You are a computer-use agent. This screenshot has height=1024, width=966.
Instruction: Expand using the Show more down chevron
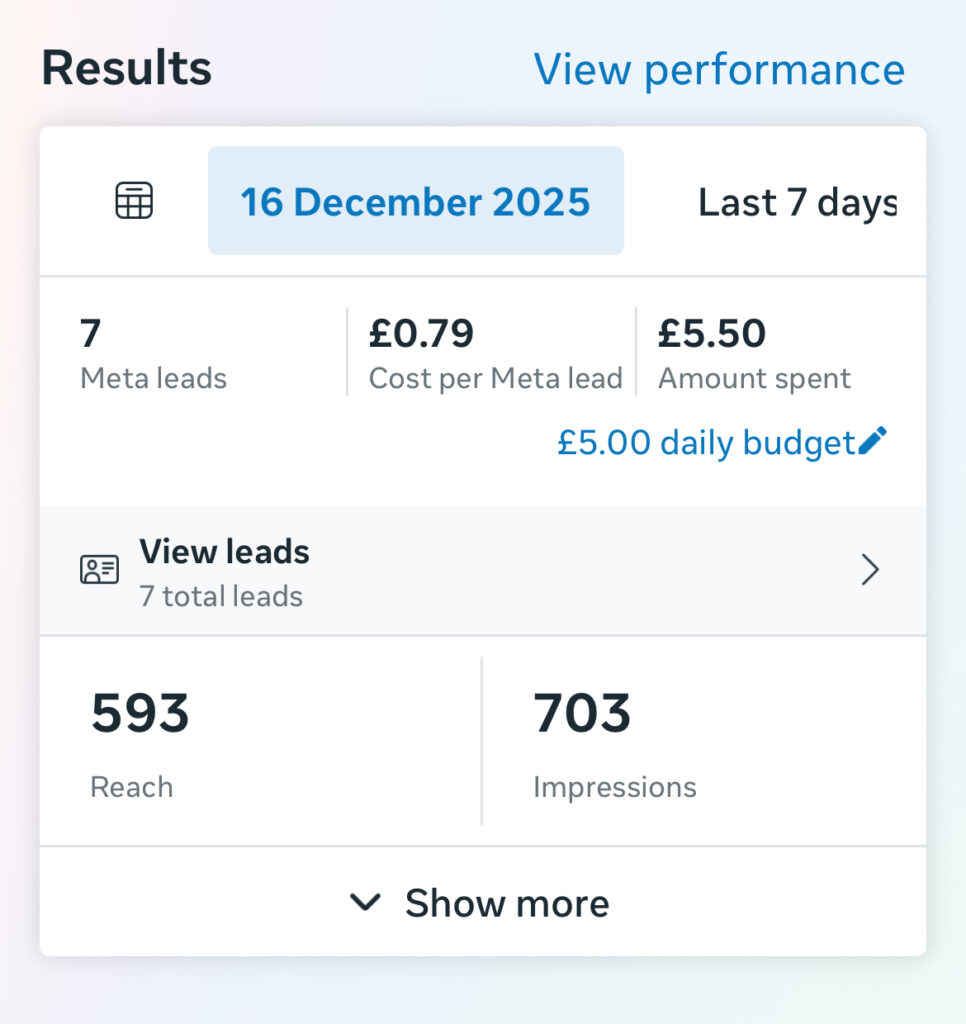pyautogui.click(x=365, y=903)
